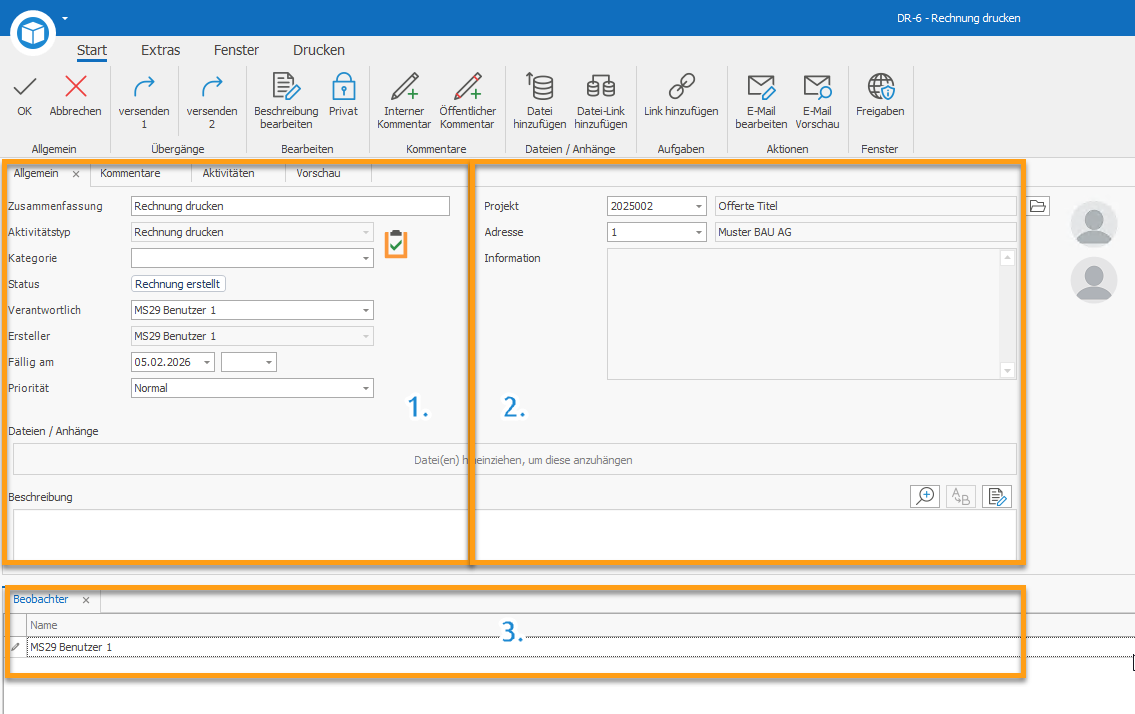Switch to the Kommentare tab
This screenshot has height=714, width=1135.
point(130,173)
